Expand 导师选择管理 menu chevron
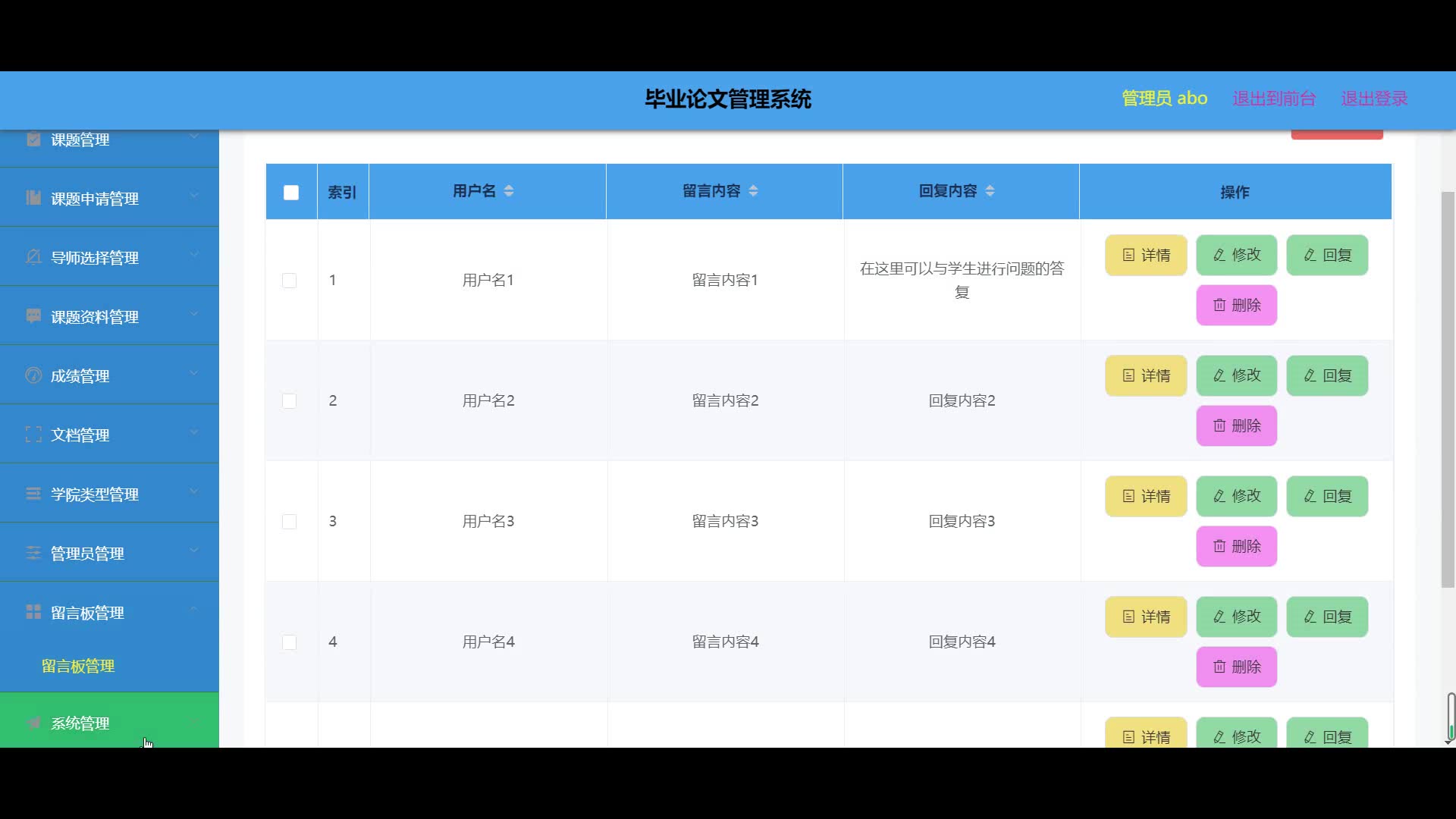 (194, 255)
